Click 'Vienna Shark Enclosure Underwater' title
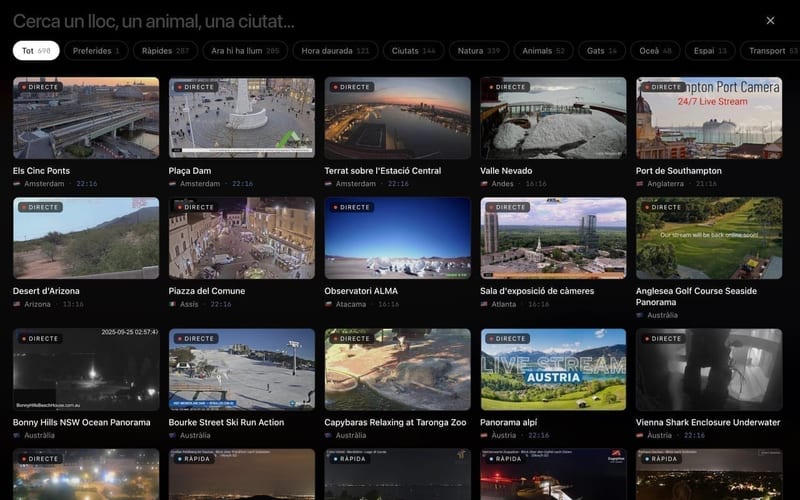Screen dimensions: 800x500 click(x=708, y=422)
